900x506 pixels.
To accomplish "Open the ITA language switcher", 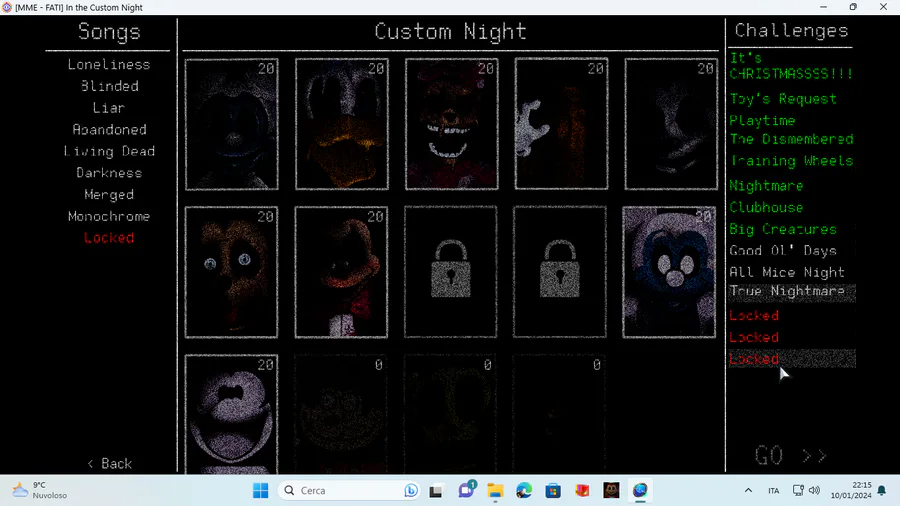I will tap(774, 491).
